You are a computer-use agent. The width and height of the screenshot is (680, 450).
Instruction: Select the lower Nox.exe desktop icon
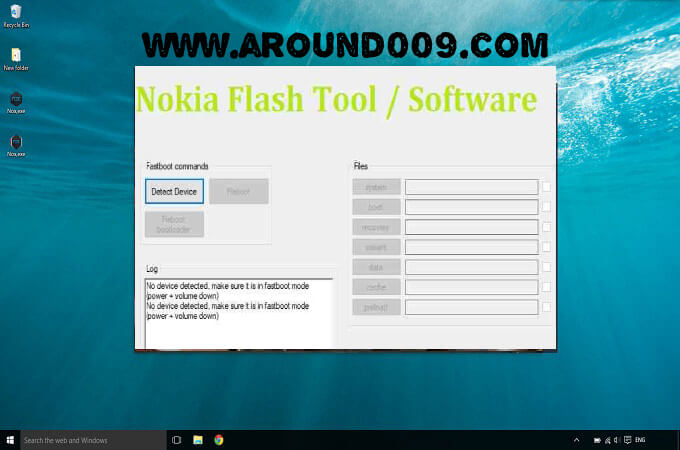click(16, 146)
